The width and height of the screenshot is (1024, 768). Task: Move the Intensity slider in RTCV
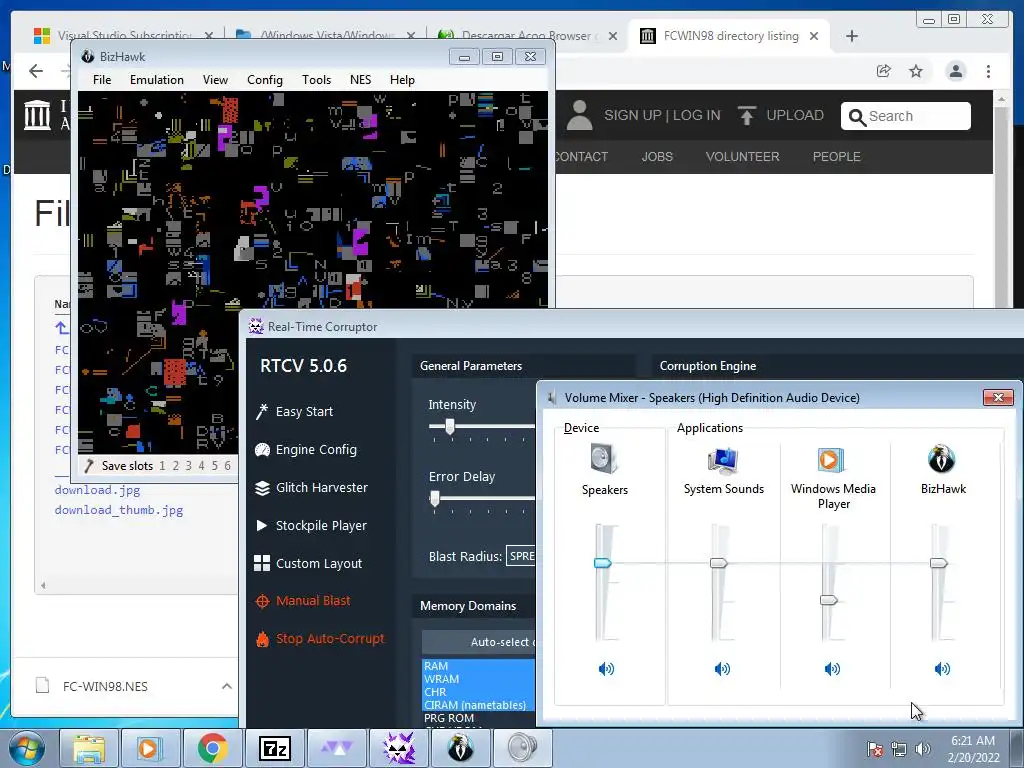(450, 426)
